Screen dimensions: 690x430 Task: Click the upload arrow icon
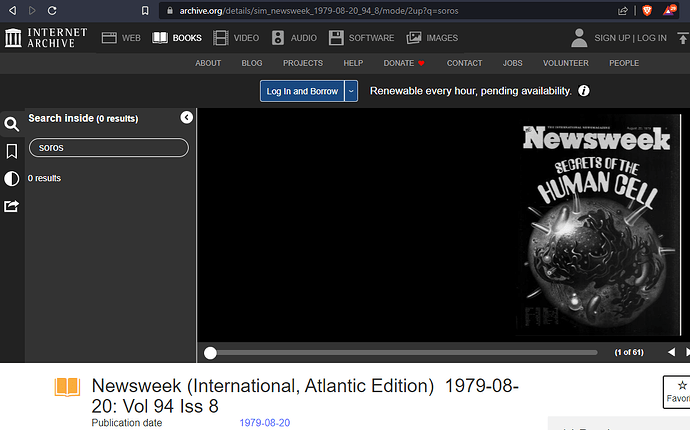coord(683,38)
